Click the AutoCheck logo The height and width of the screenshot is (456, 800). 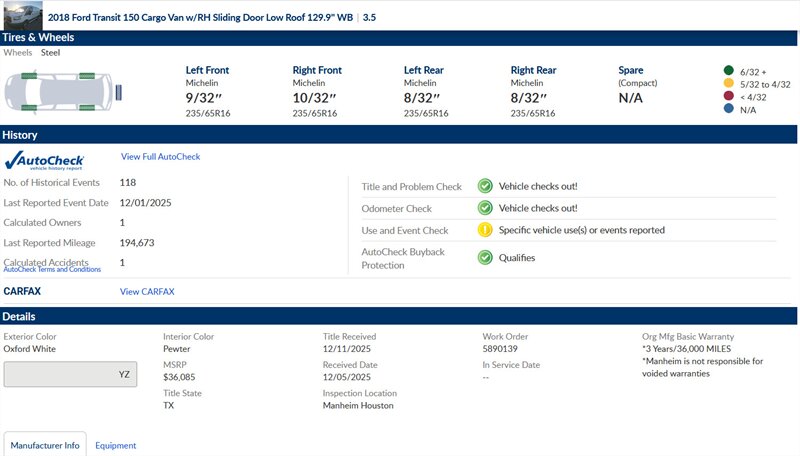tap(45, 161)
